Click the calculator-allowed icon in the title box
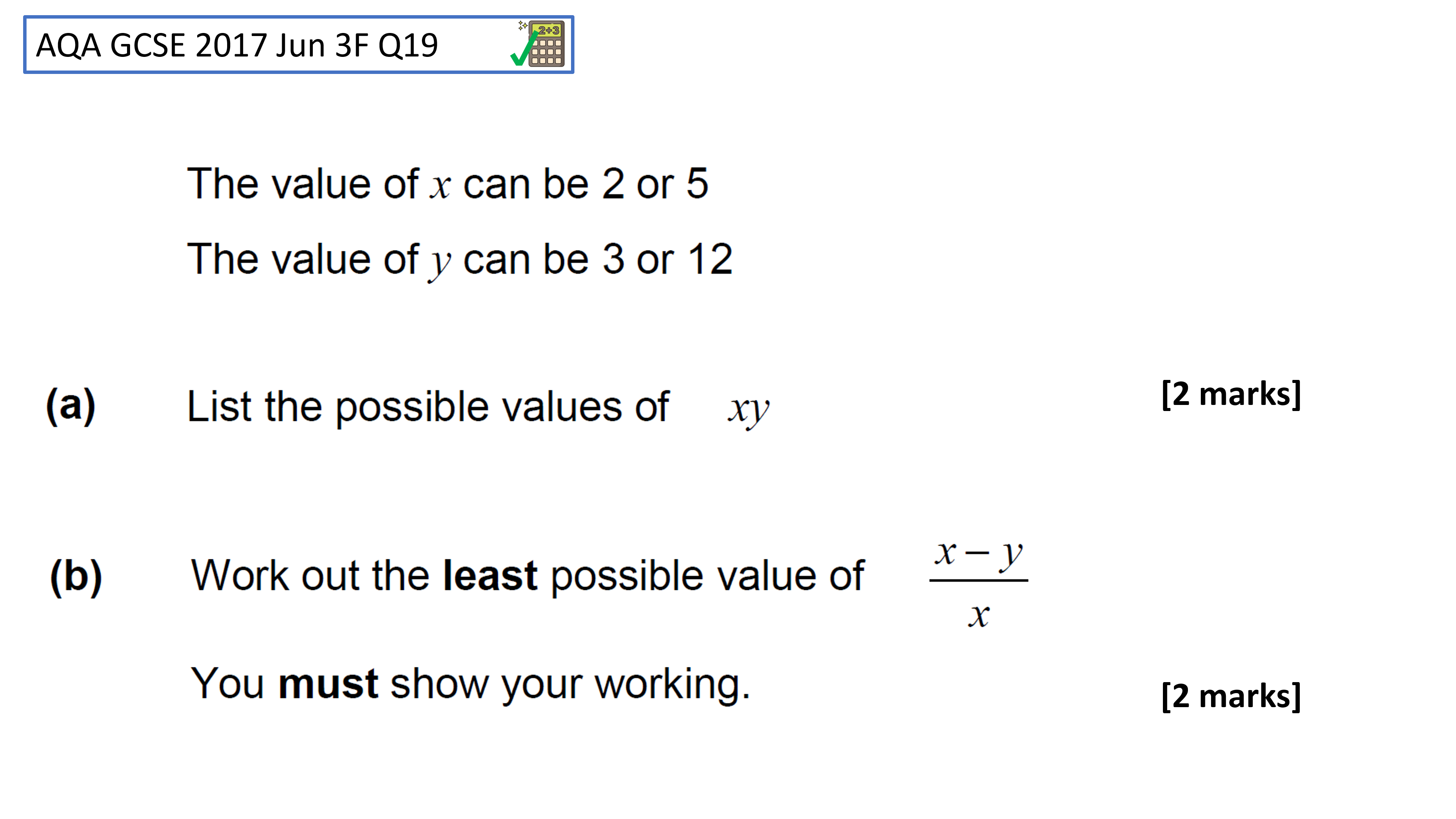1456x819 pixels. [x=546, y=44]
